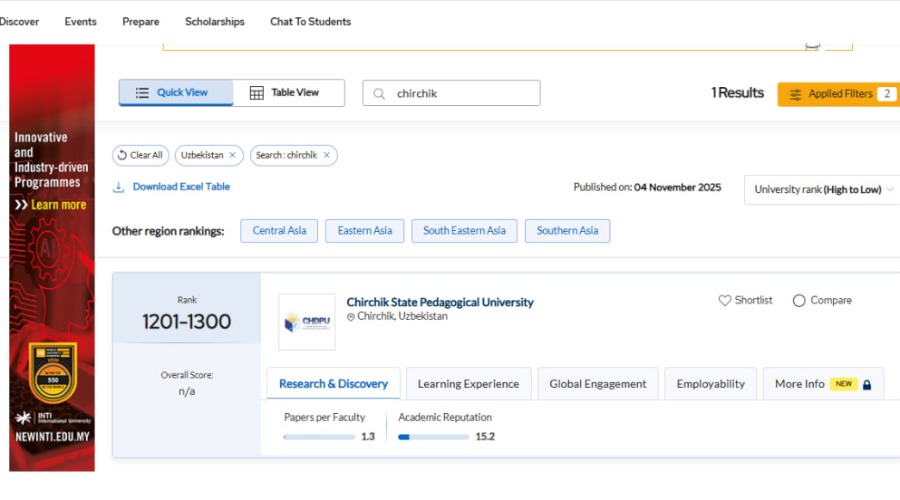Open the Applied Filters panel
Screen dimensions: 900x500
(838, 94)
